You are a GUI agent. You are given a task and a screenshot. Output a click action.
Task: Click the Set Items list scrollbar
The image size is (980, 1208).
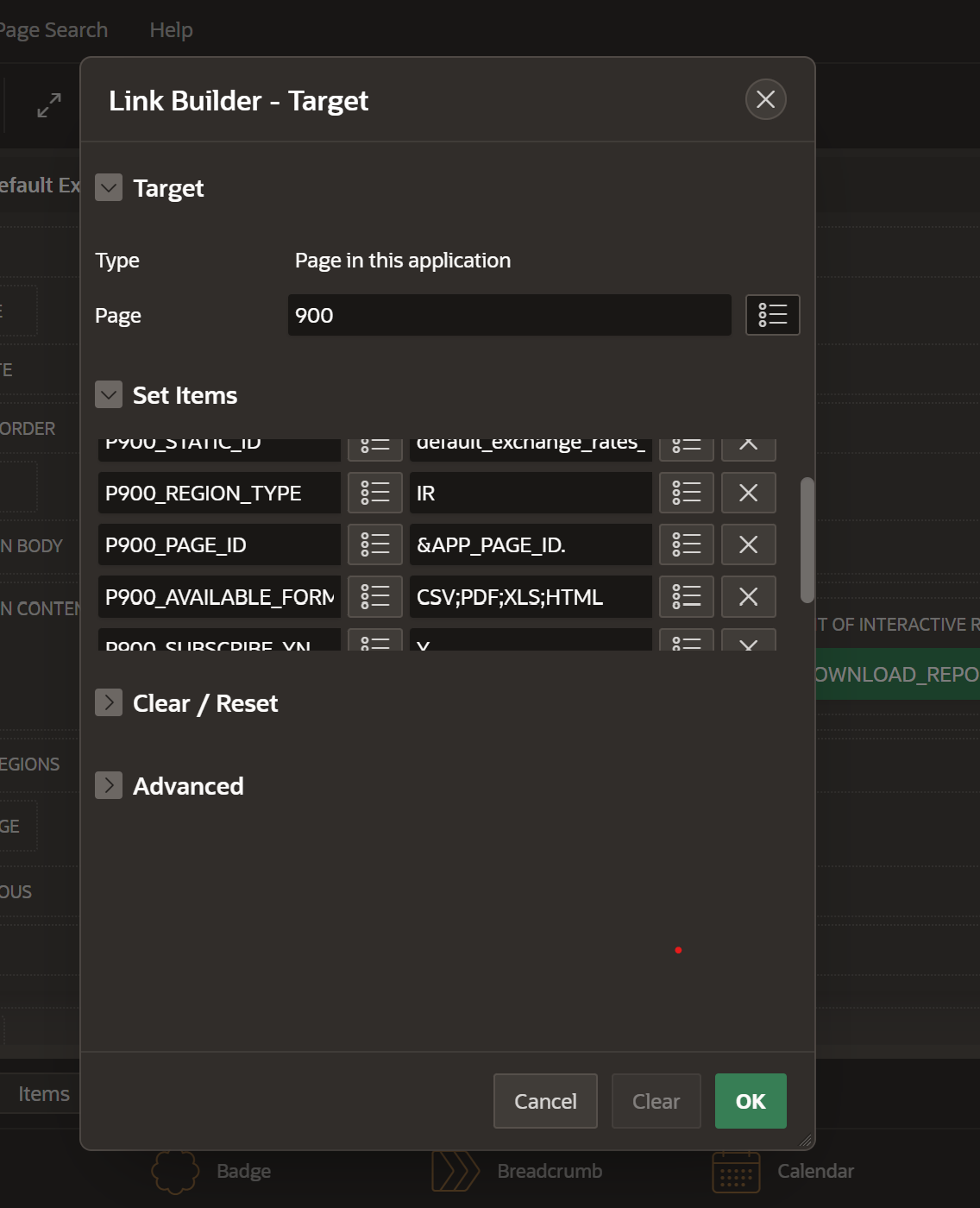[x=807, y=539]
